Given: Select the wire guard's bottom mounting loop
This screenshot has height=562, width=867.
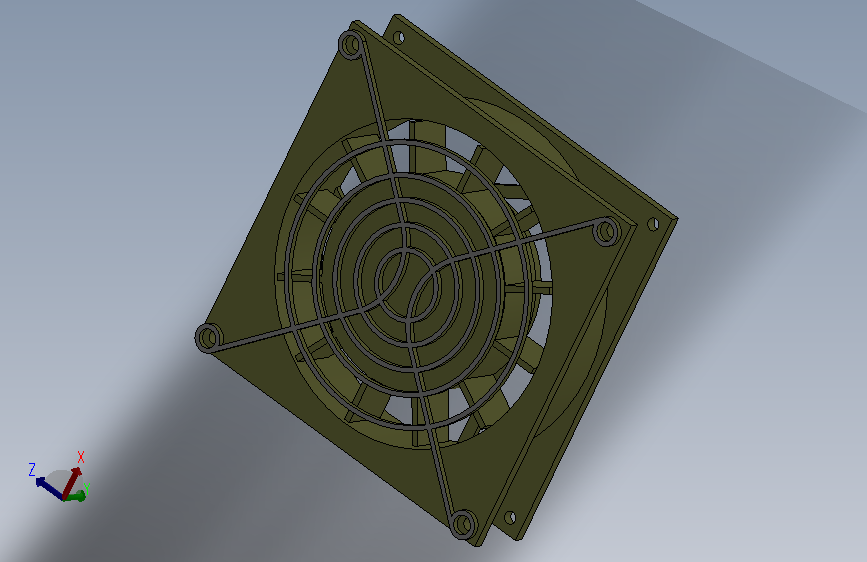Looking at the screenshot, I should point(463,523).
